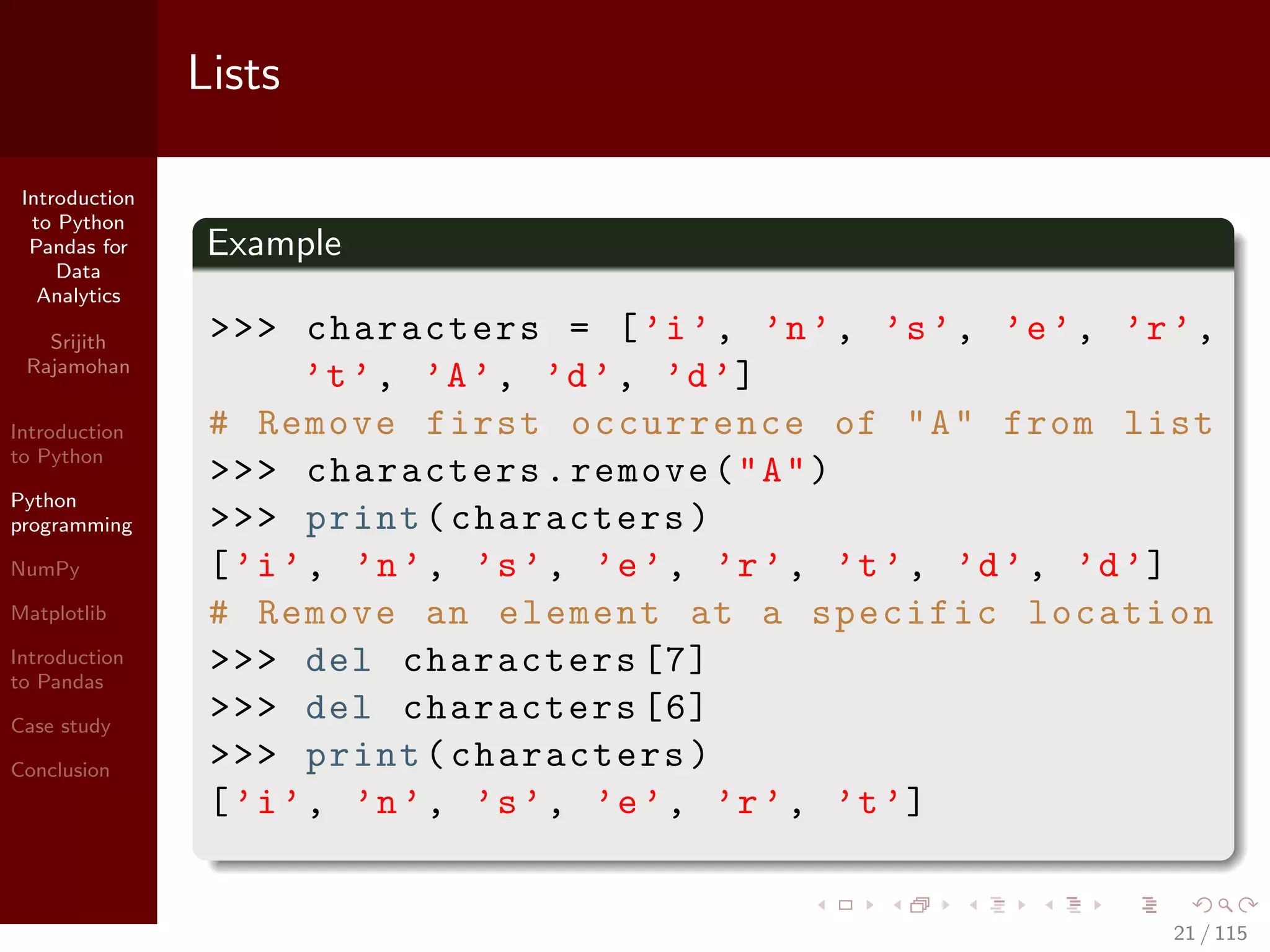
Task: Click the go forward curved arrow
Action: click(x=1248, y=905)
